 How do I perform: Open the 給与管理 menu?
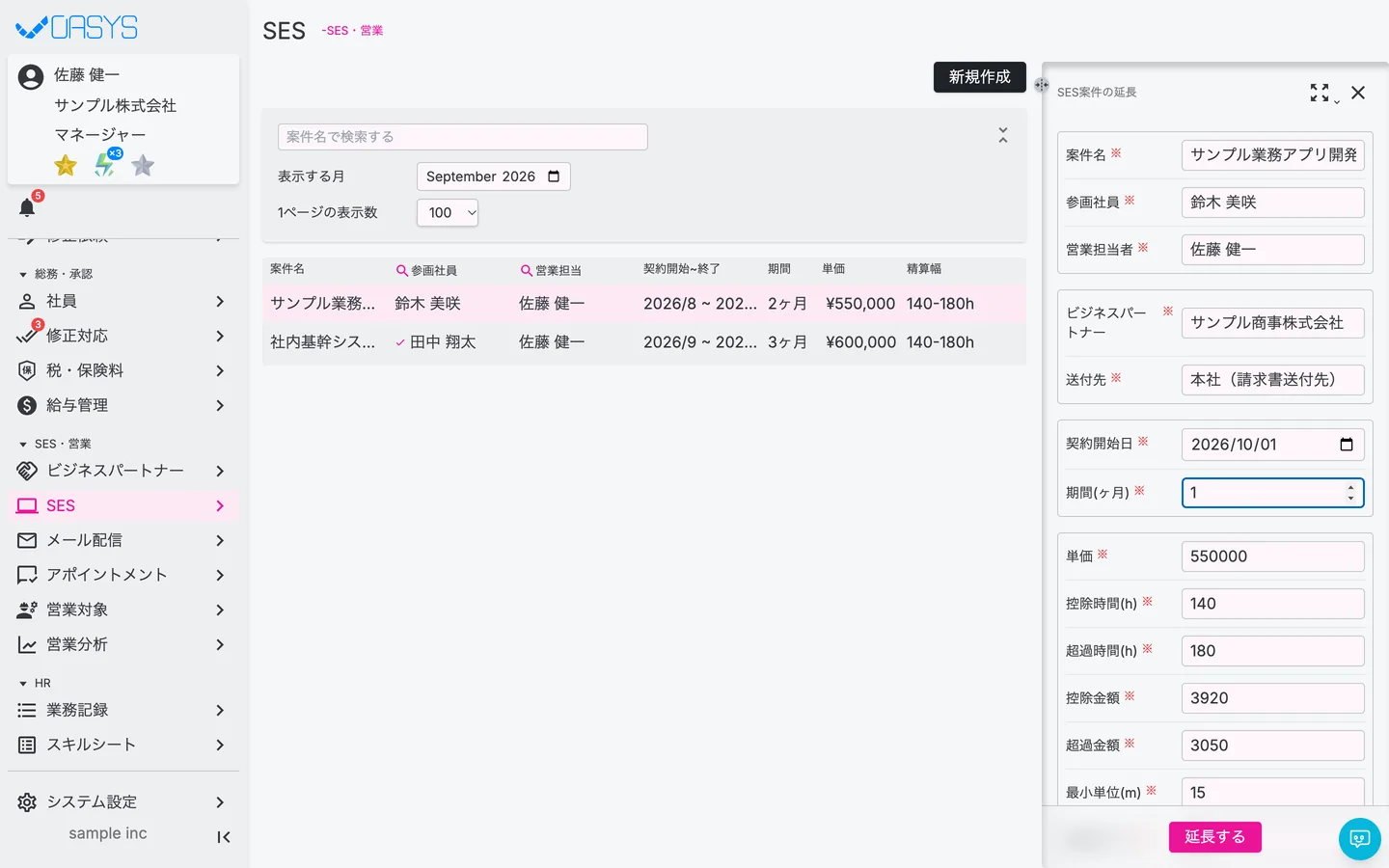(x=123, y=405)
